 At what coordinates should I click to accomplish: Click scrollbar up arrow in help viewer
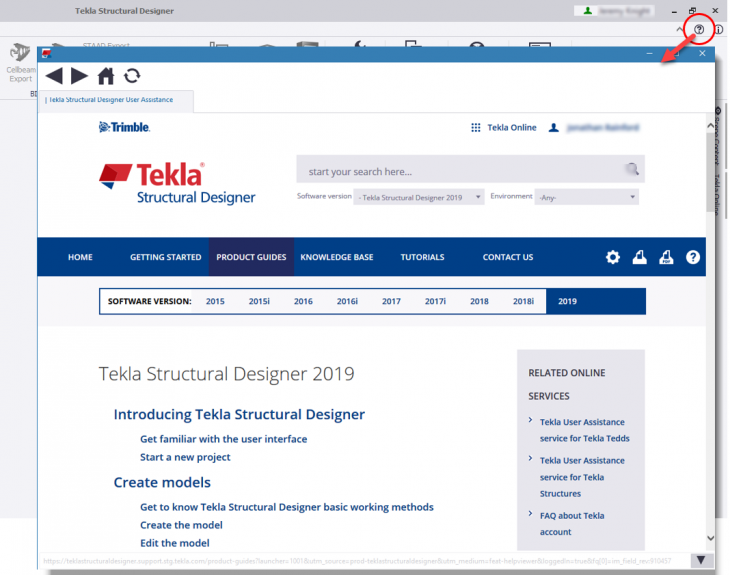710,126
